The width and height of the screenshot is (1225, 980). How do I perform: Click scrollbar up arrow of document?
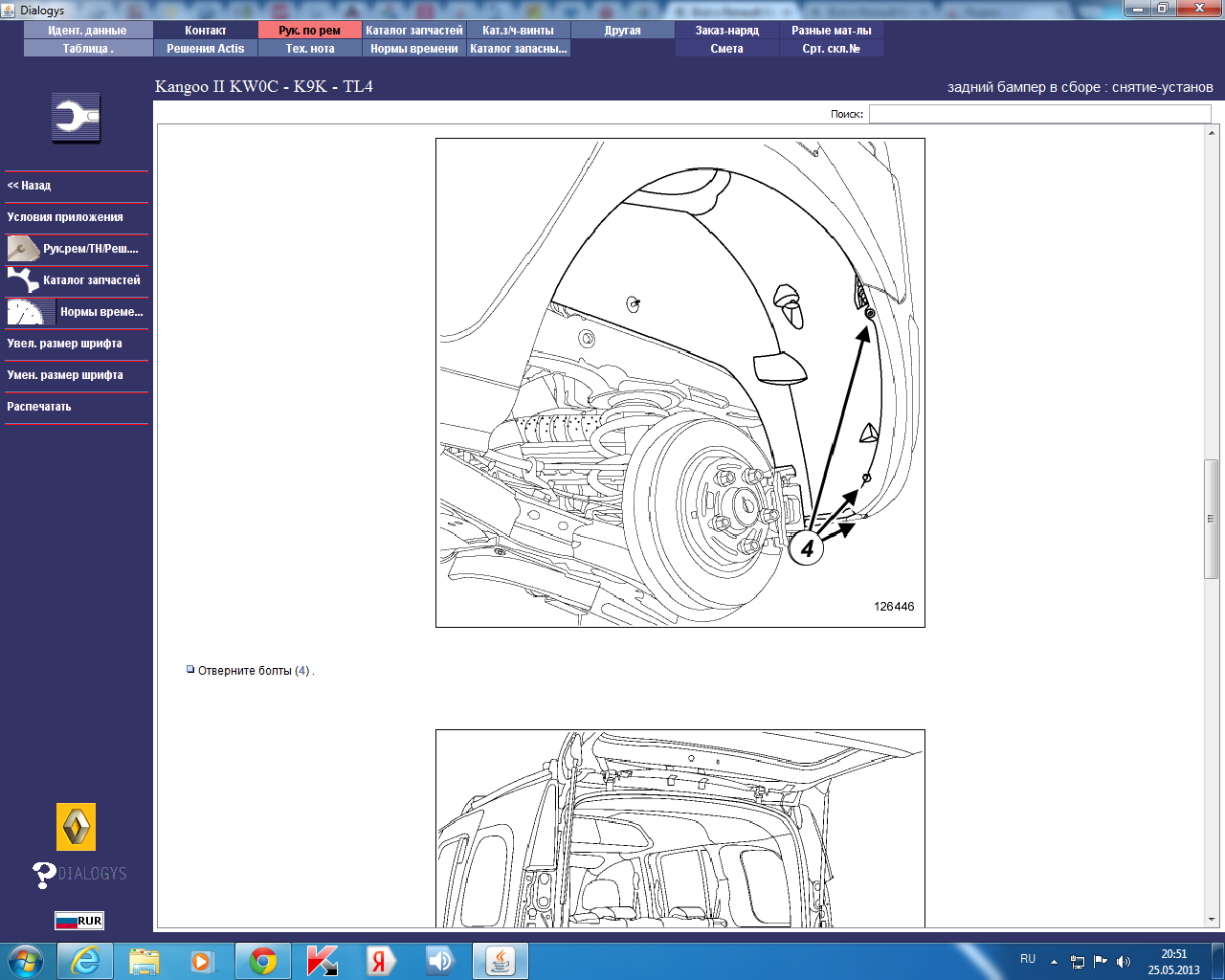tap(1211, 134)
